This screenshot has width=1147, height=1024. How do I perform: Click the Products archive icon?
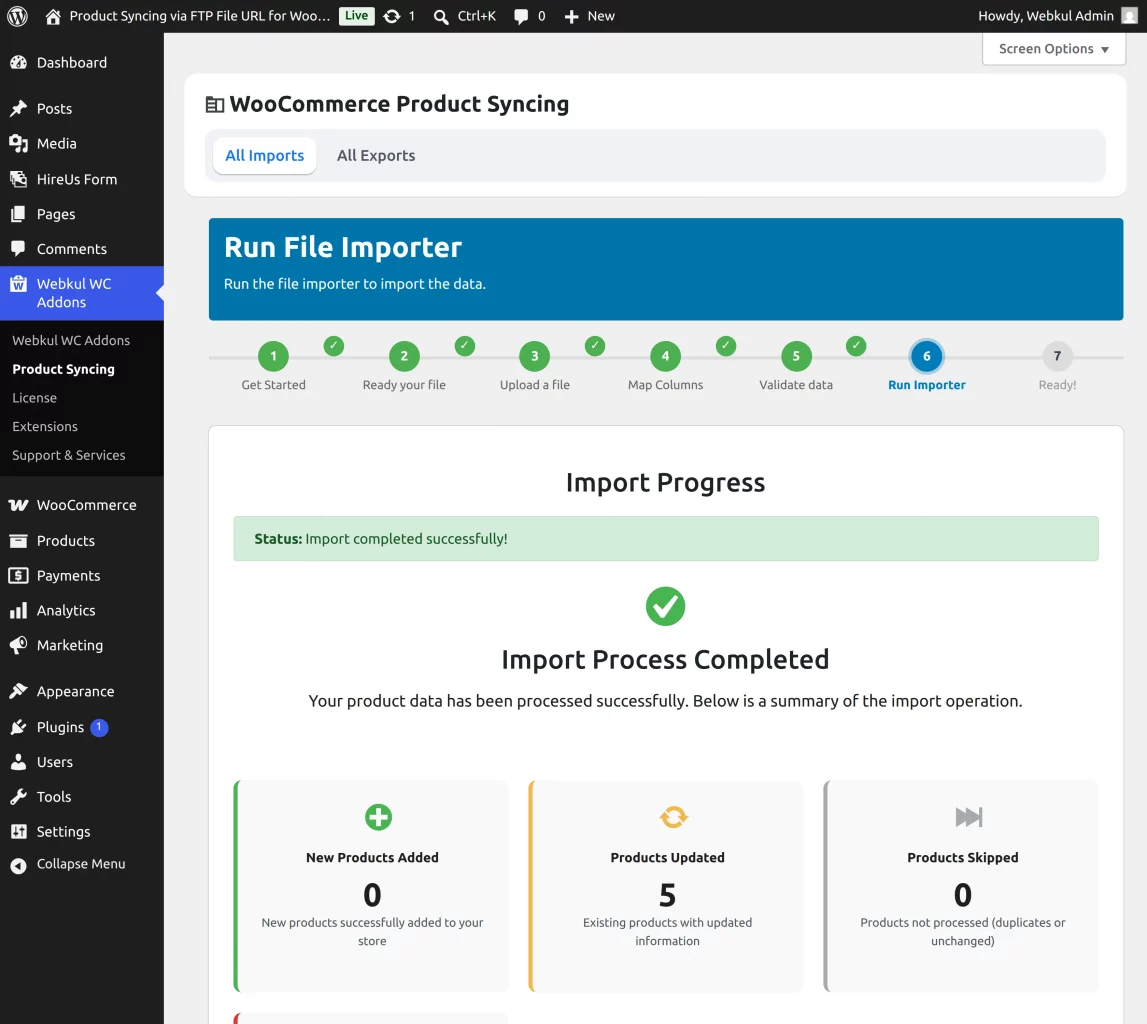pos(18,541)
